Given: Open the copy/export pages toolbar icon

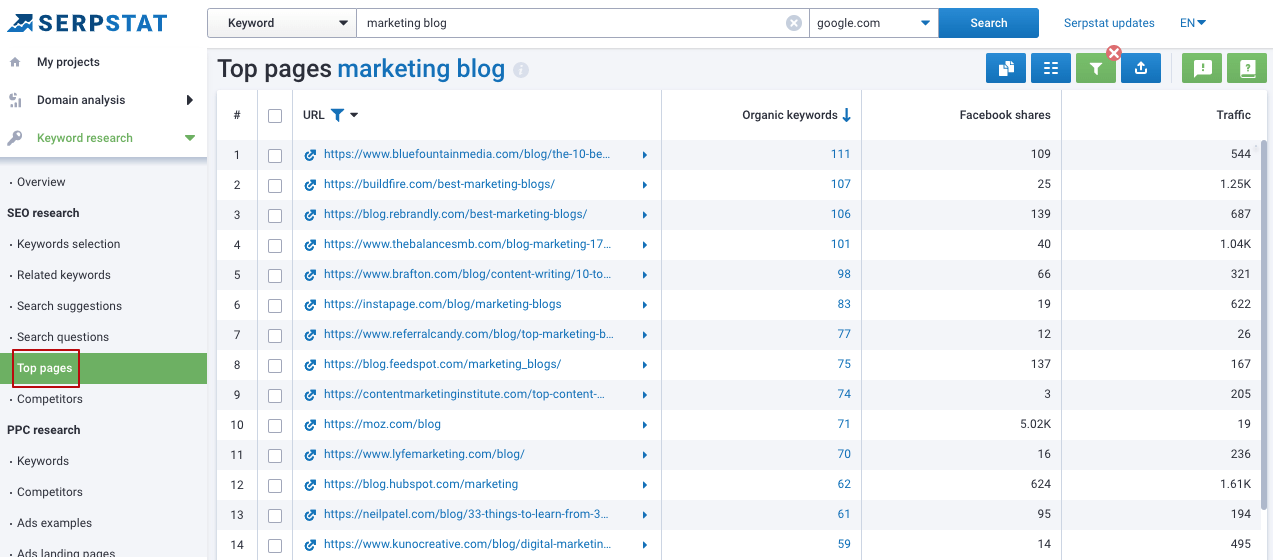Looking at the screenshot, I should [1006, 68].
